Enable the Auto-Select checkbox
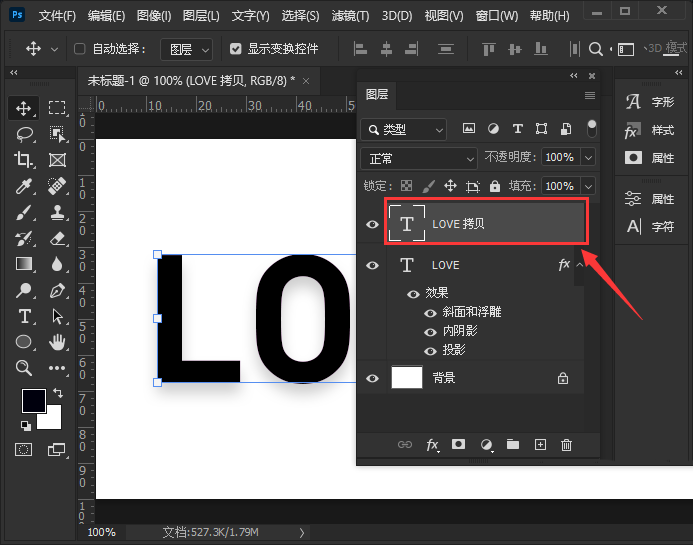This screenshot has height=545, width=693. (x=80, y=49)
